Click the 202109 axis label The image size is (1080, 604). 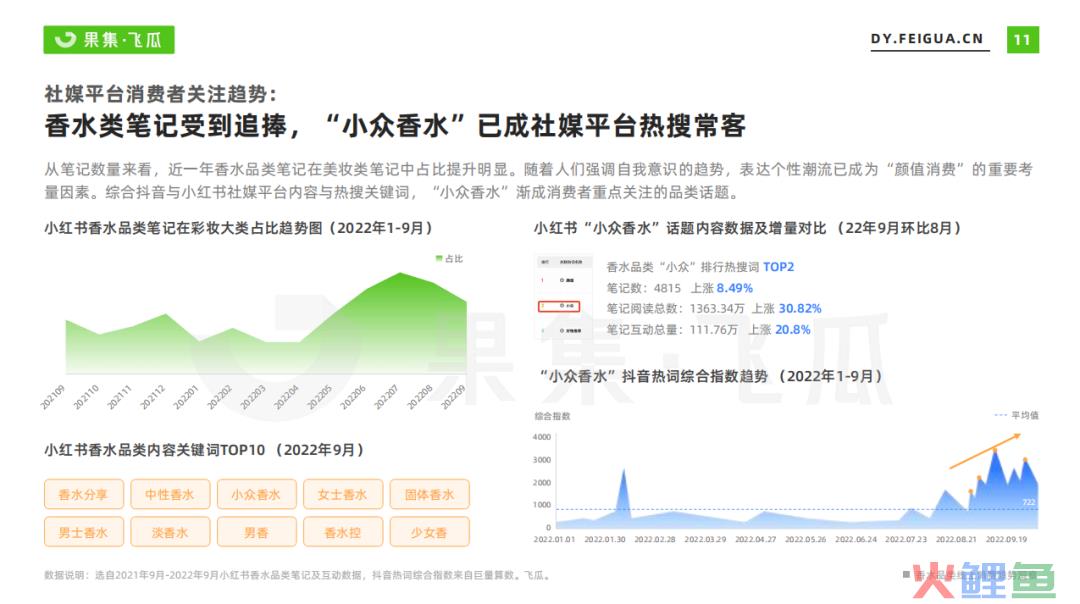pos(52,397)
